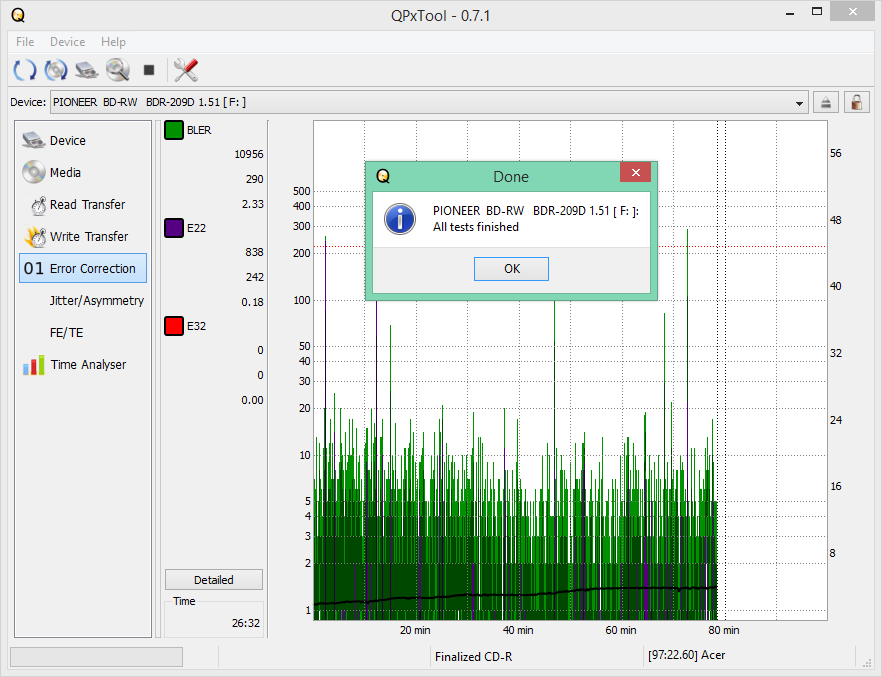Click the Detailed button

(214, 580)
